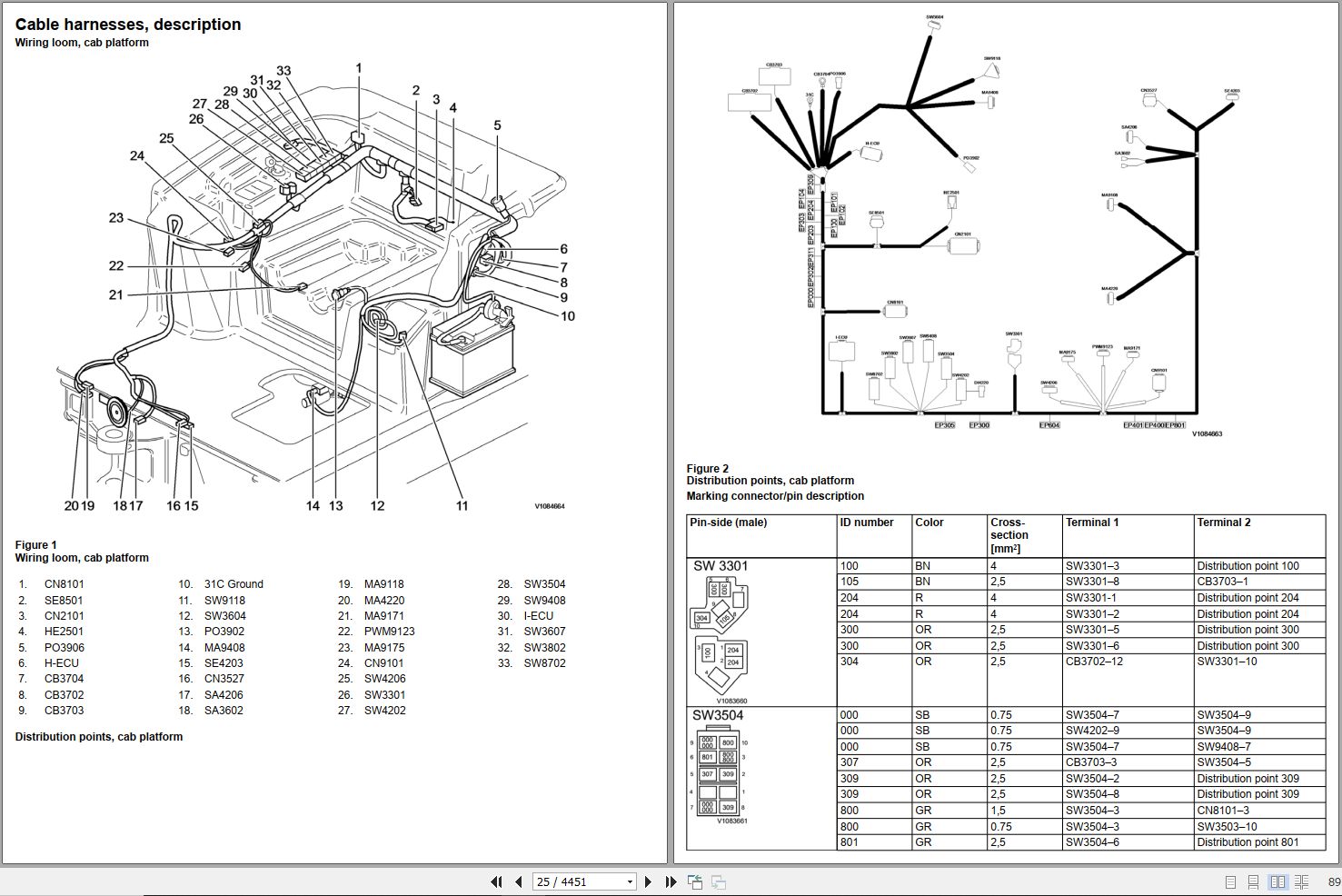This screenshot has width=1342, height=896.
Task: Click table cell 'SW3503–10'
Action: (1227, 827)
